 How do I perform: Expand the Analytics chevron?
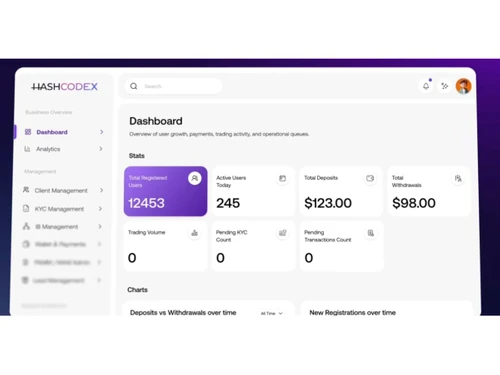(x=101, y=149)
